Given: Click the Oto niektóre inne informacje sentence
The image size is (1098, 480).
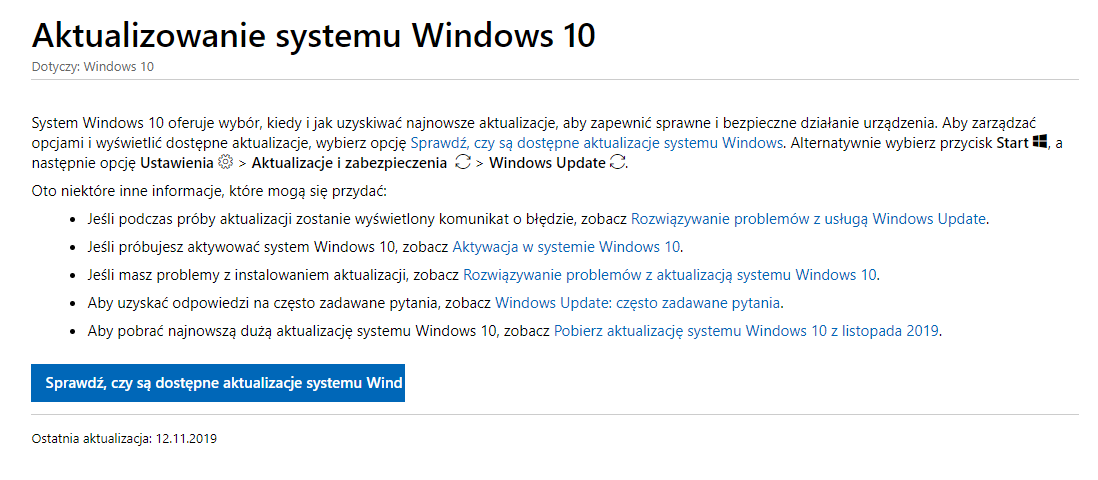Looking at the screenshot, I should 209,191.
